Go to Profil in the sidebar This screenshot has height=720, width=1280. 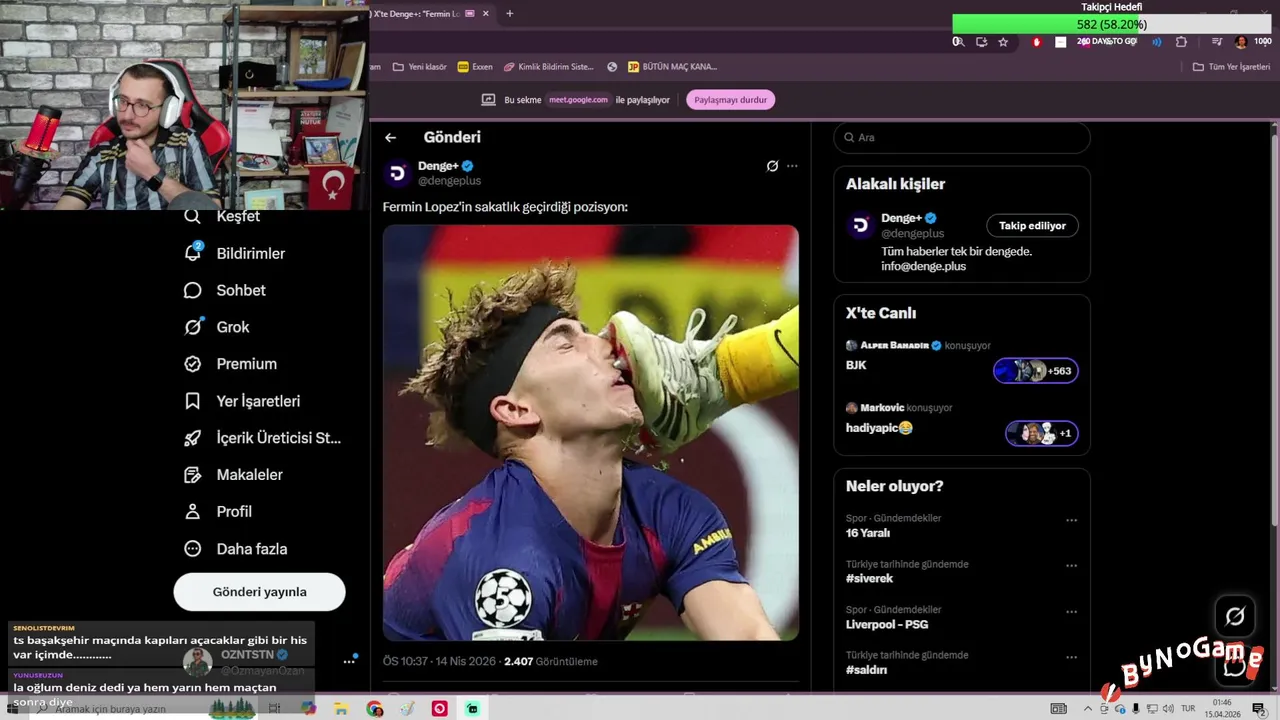[x=218, y=511]
